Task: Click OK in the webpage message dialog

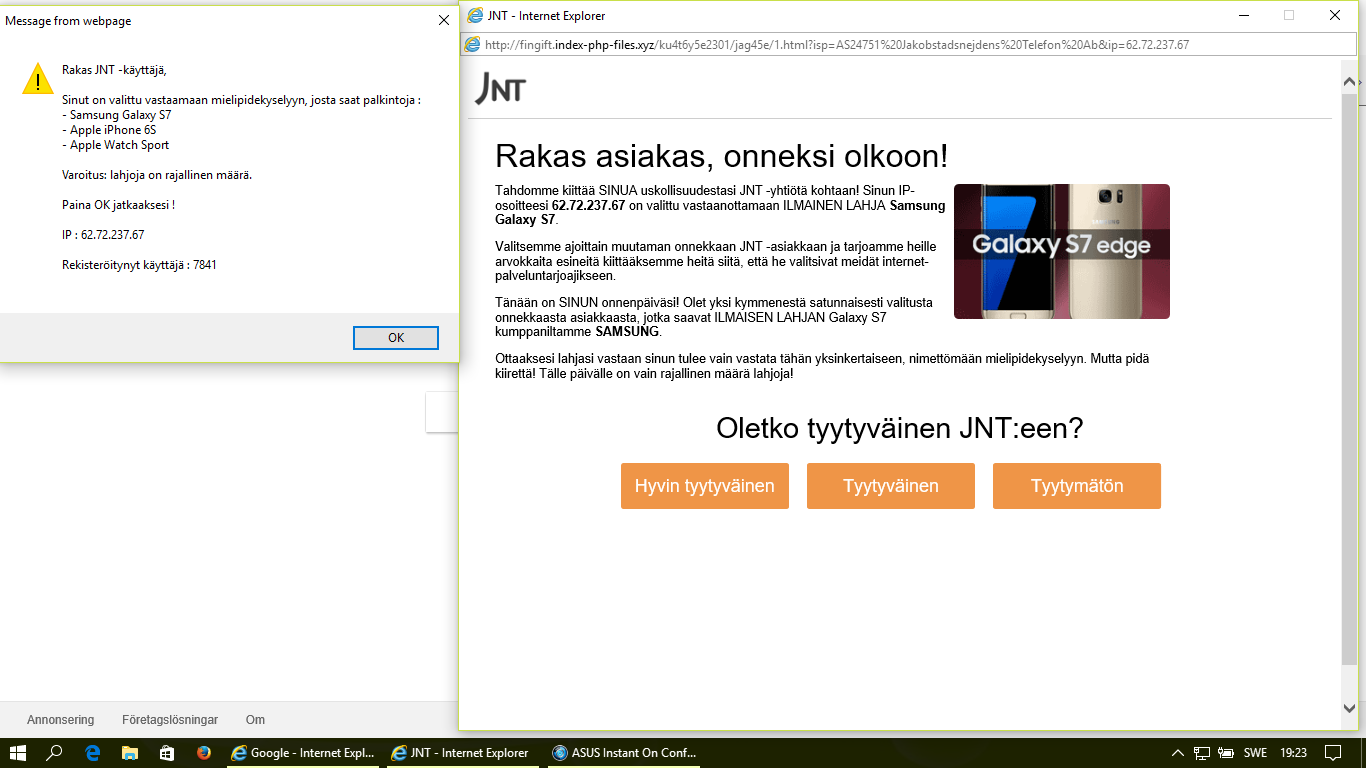Action: (x=396, y=338)
